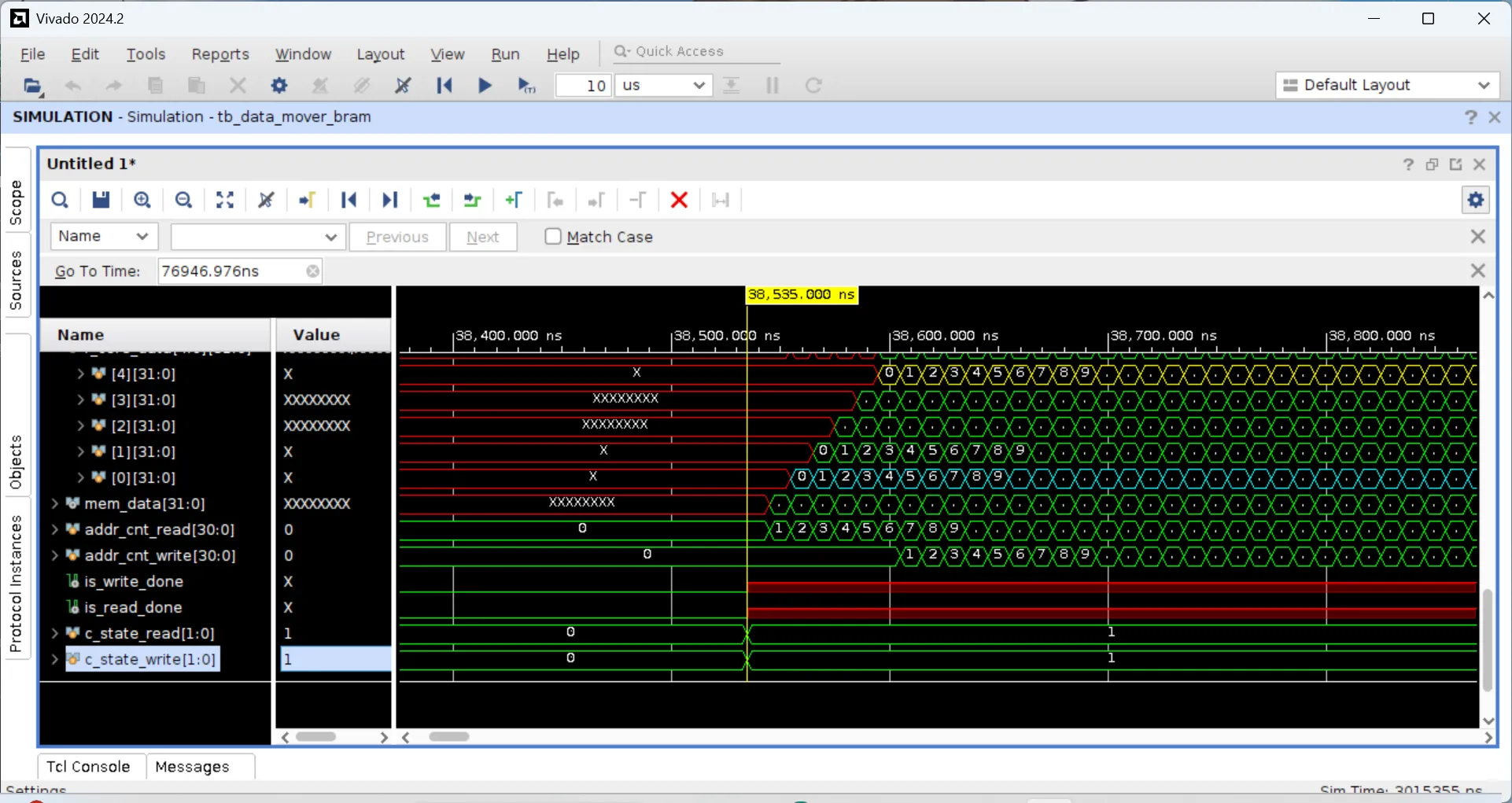Image resolution: width=1512 pixels, height=803 pixels.
Task: Clear the Go To Time field
Action: coord(313,271)
